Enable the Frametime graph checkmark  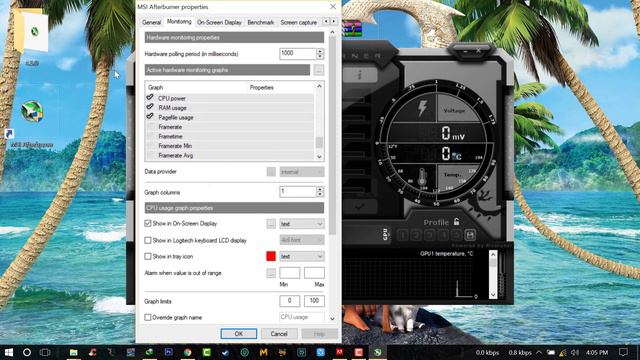(150, 136)
